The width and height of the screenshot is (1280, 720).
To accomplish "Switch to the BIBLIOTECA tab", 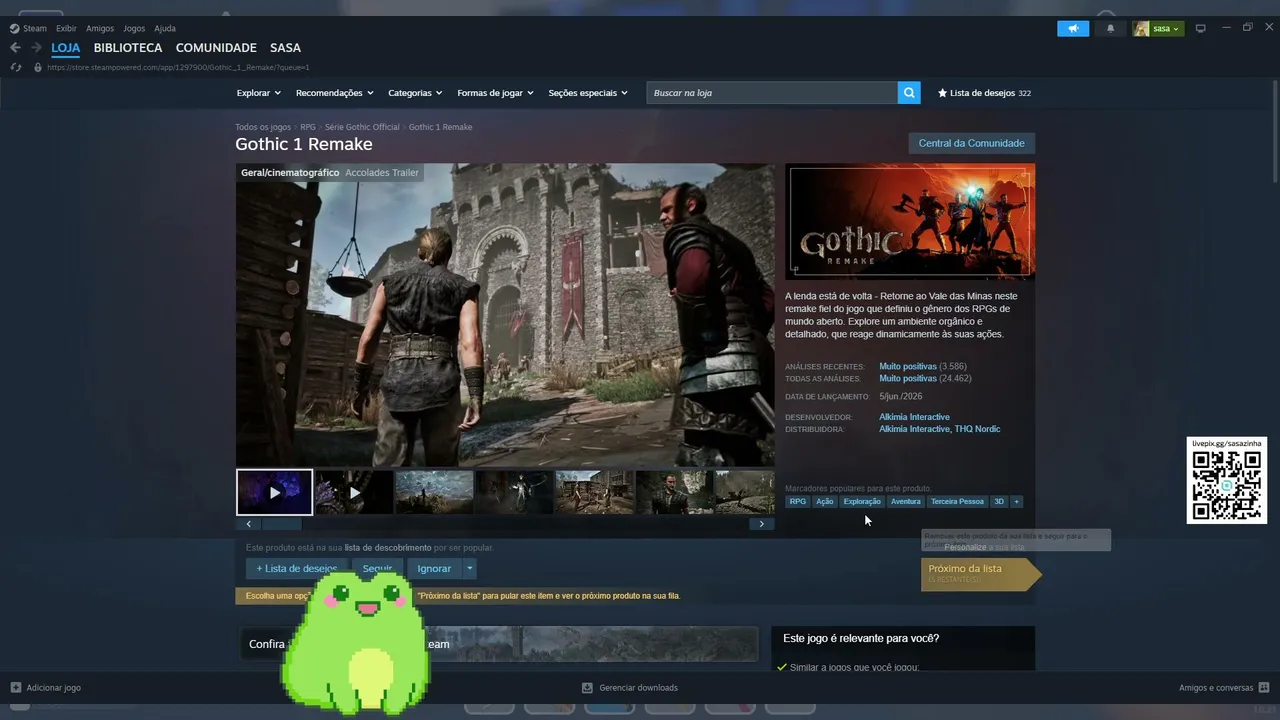I will [128, 47].
